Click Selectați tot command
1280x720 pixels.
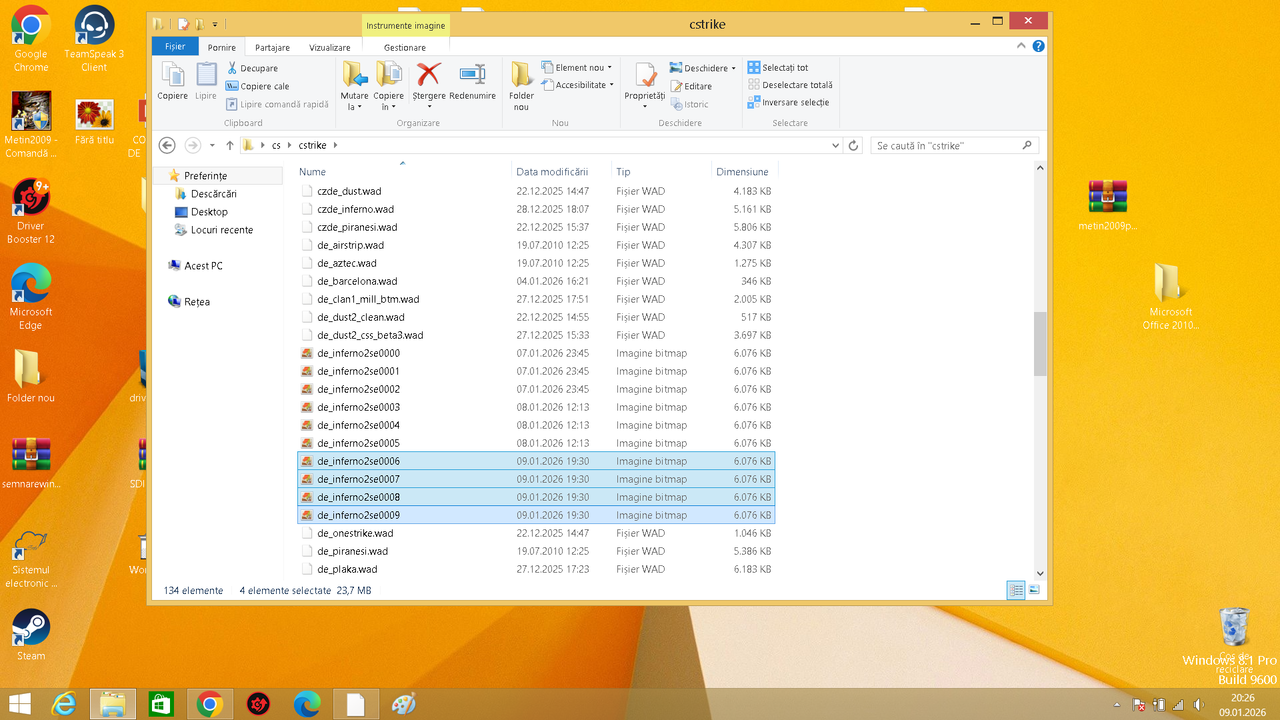pyautogui.click(x=778, y=68)
